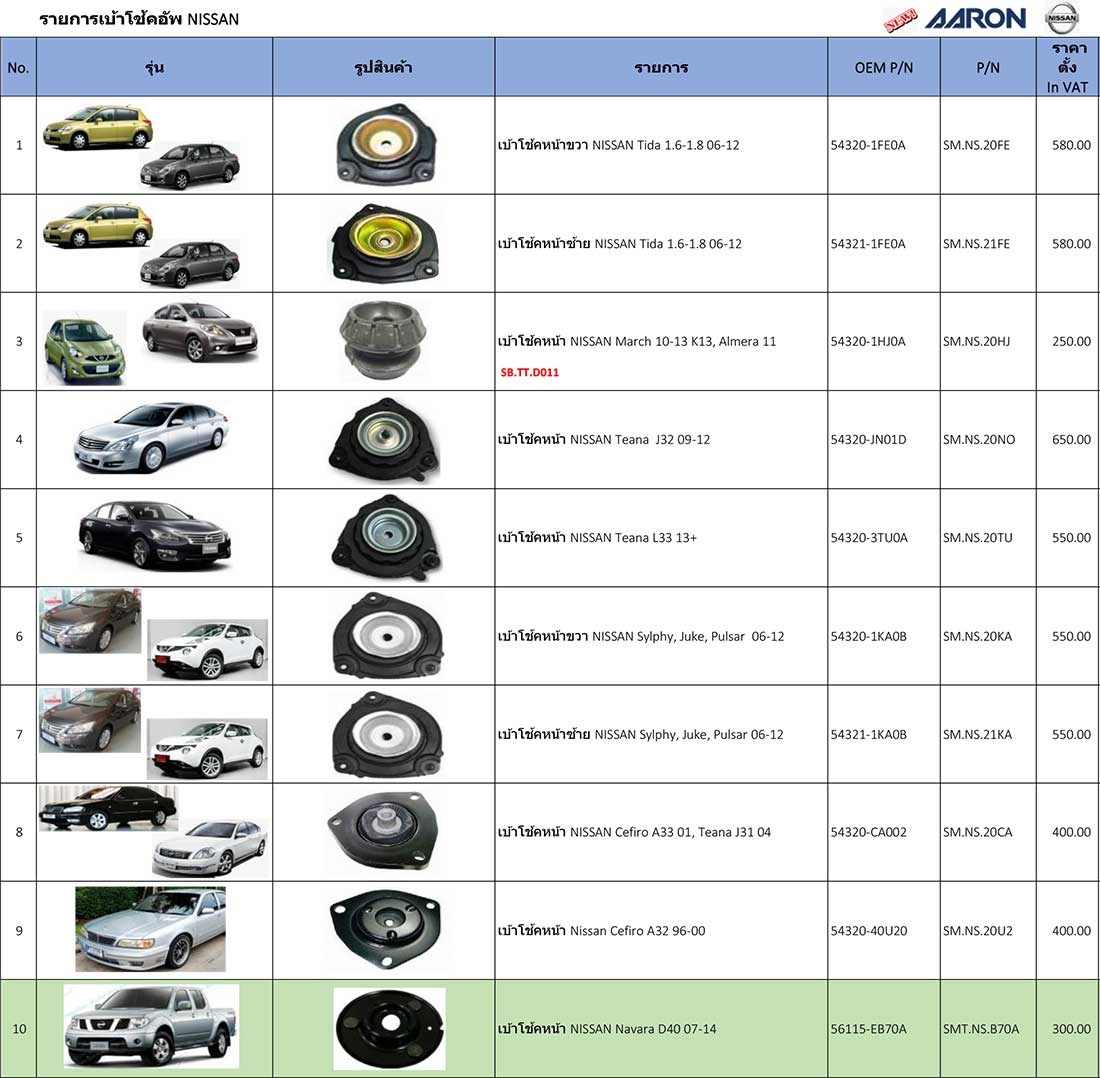
Task: Click OEM number 54320-1HJ0A
Action: click(x=868, y=342)
